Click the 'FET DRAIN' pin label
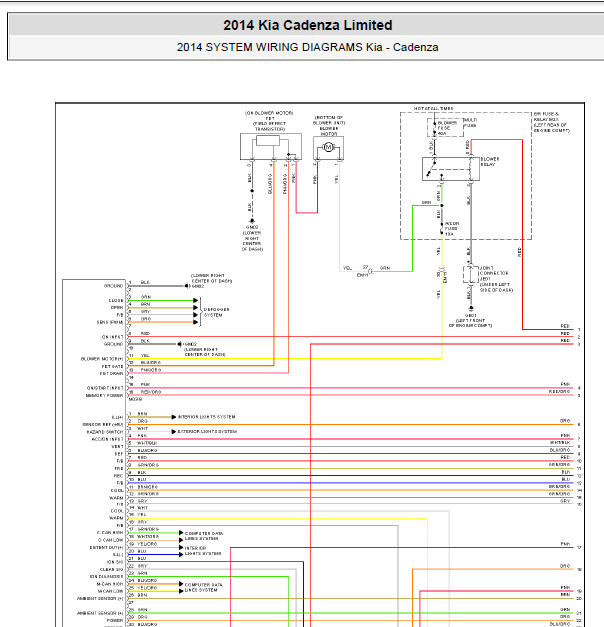 (111, 373)
